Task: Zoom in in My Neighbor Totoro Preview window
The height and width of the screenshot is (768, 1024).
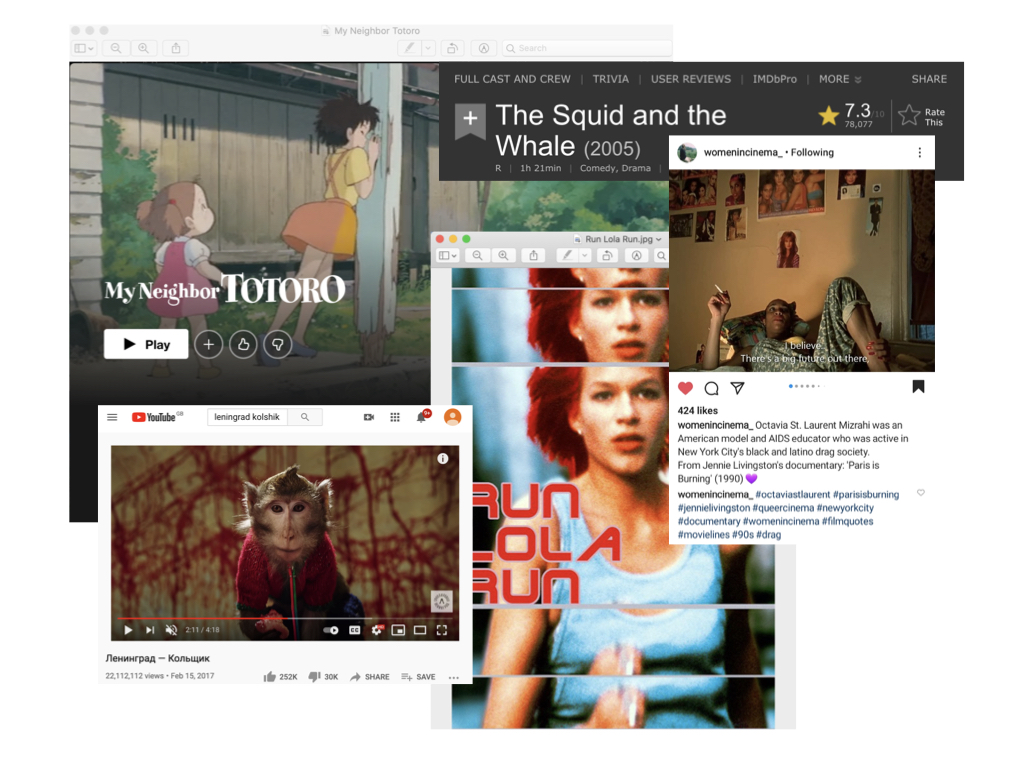Action: tap(143, 48)
